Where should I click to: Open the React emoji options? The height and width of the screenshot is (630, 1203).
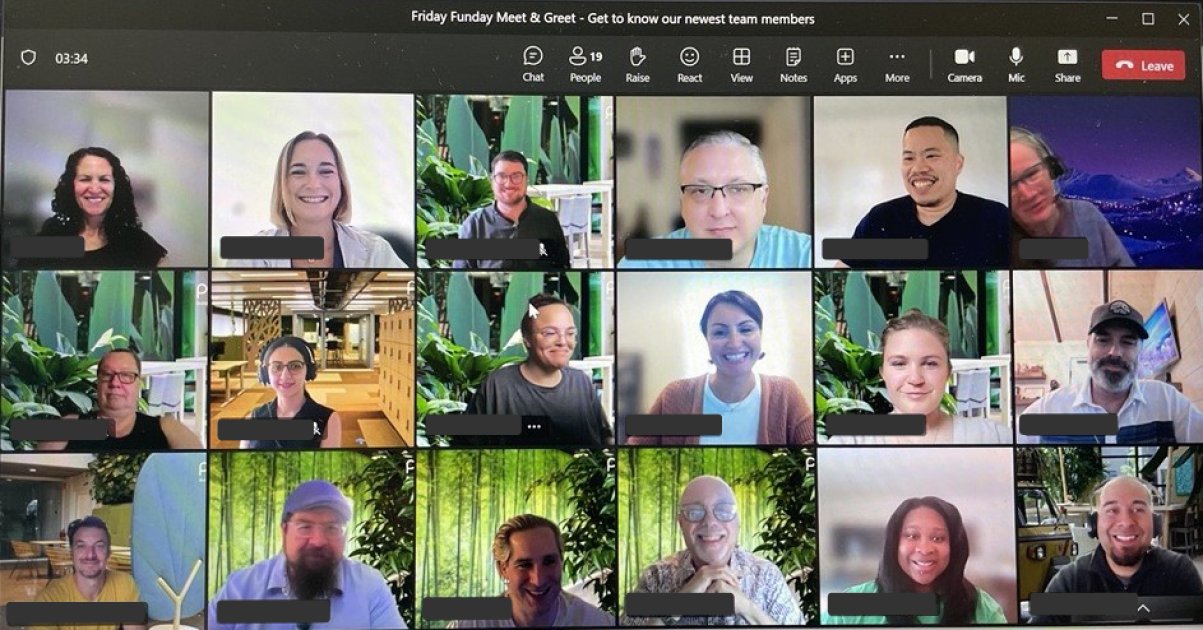click(689, 65)
